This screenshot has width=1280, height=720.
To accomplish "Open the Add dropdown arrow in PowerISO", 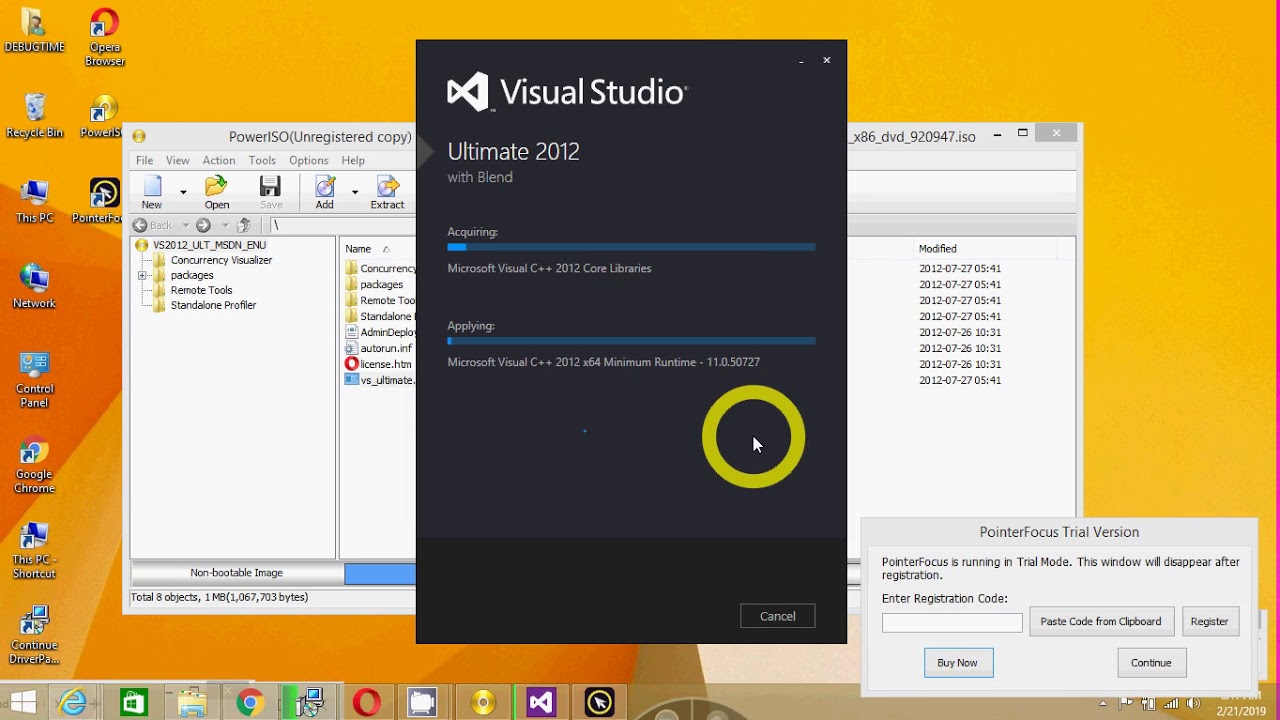I will (355, 191).
